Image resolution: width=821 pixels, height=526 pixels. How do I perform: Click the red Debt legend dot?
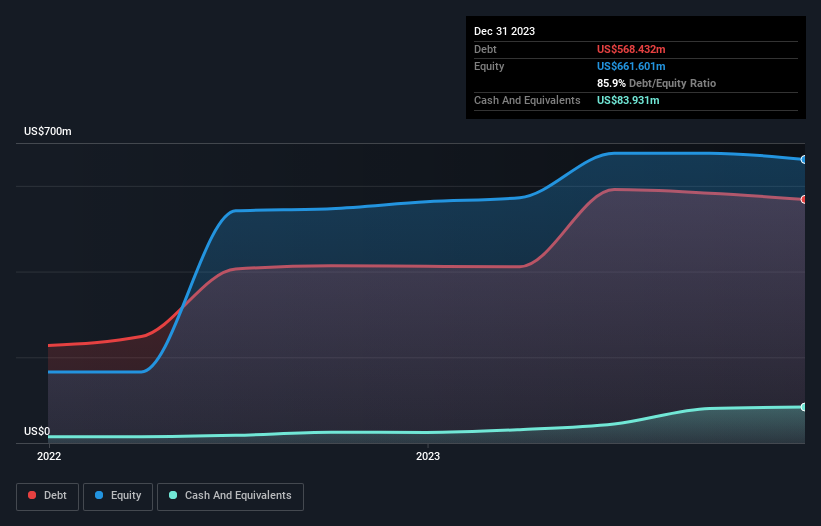[x=32, y=495]
